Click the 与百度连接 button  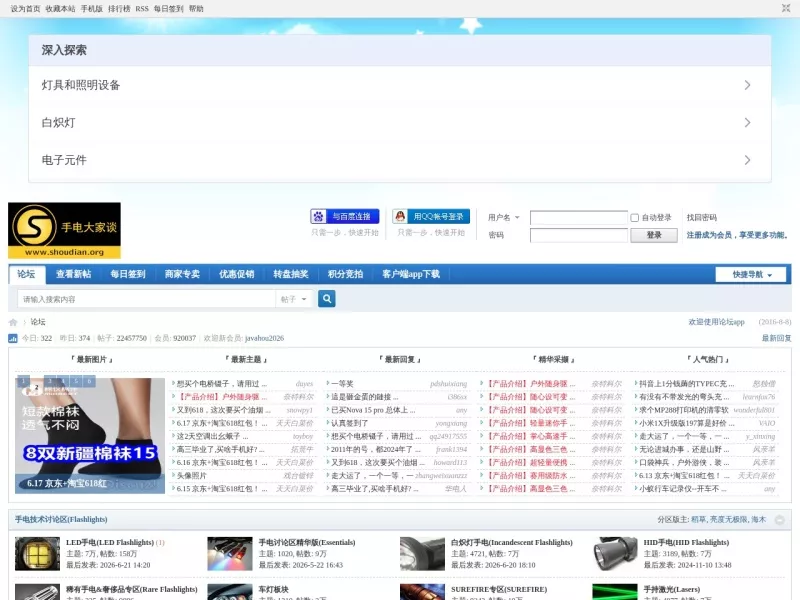345,216
